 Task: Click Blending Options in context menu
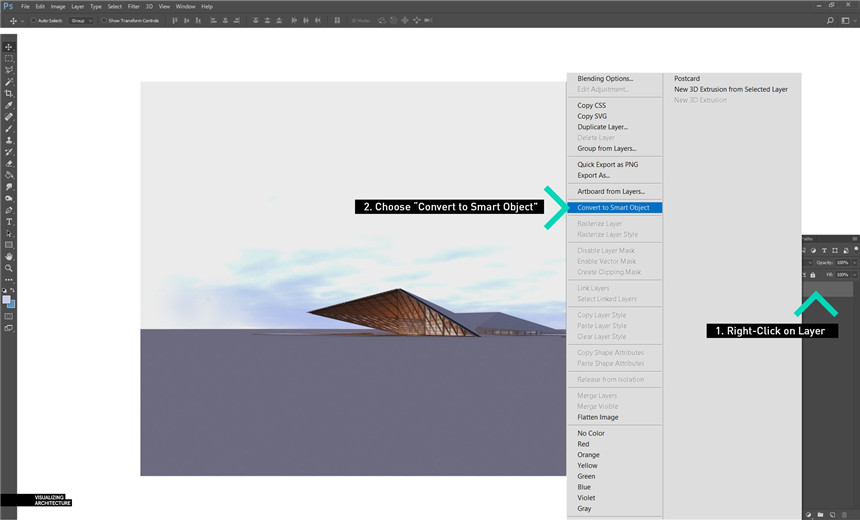tap(605, 79)
